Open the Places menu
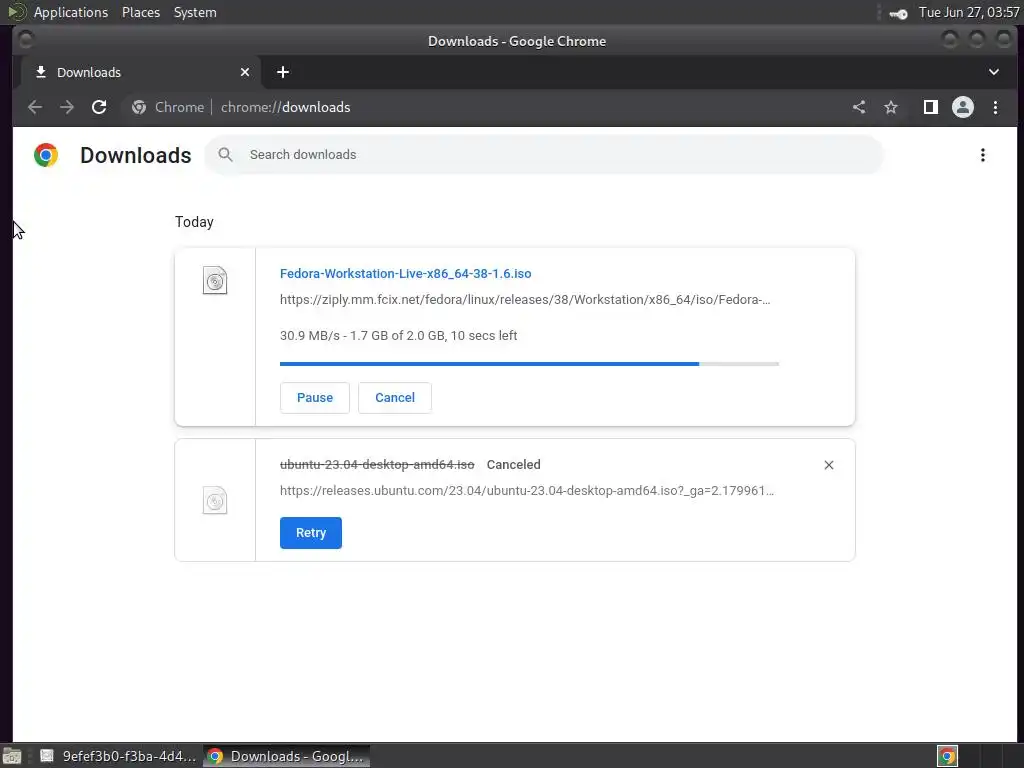Viewport: 1024px width, 768px height. 141,12
